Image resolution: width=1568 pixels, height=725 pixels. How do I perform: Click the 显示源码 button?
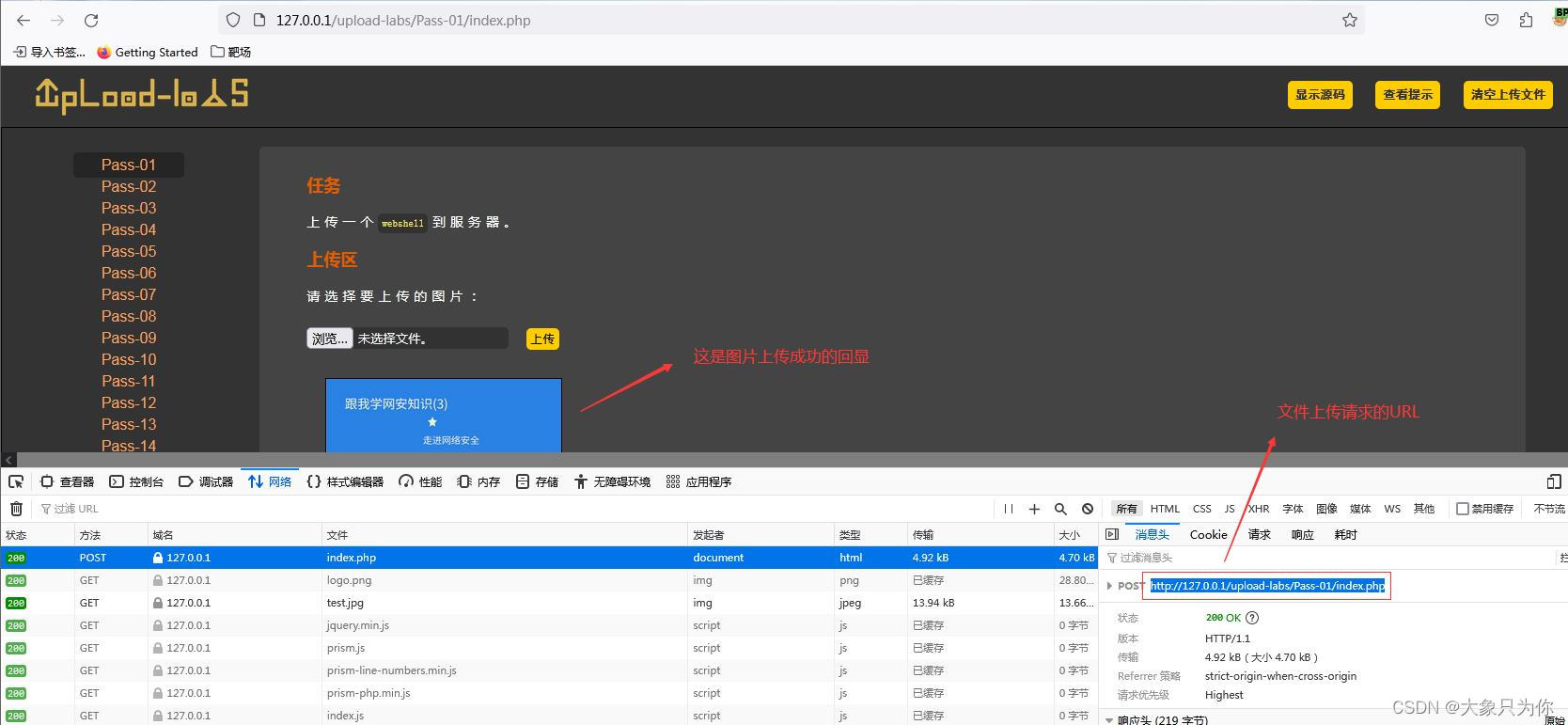[1320, 94]
